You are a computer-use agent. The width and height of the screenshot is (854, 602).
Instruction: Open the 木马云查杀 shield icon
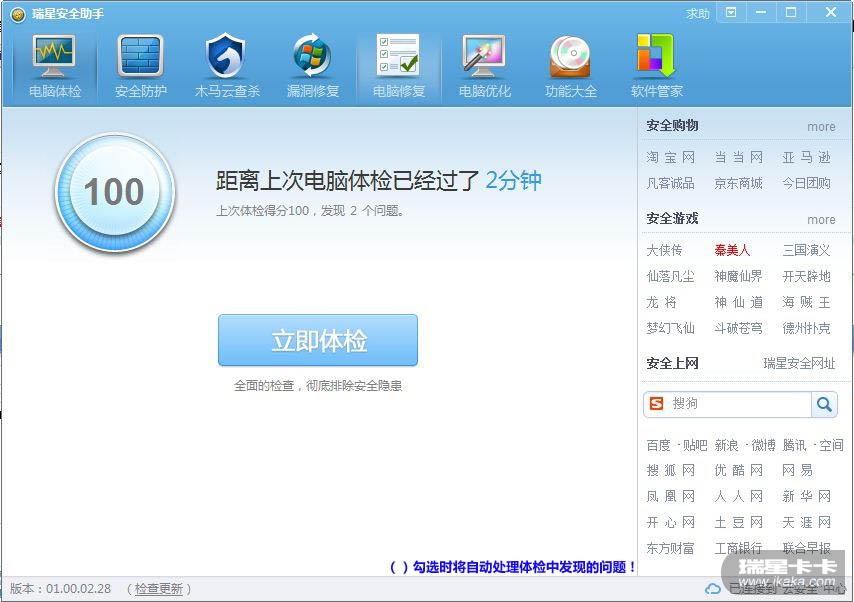coord(226,56)
